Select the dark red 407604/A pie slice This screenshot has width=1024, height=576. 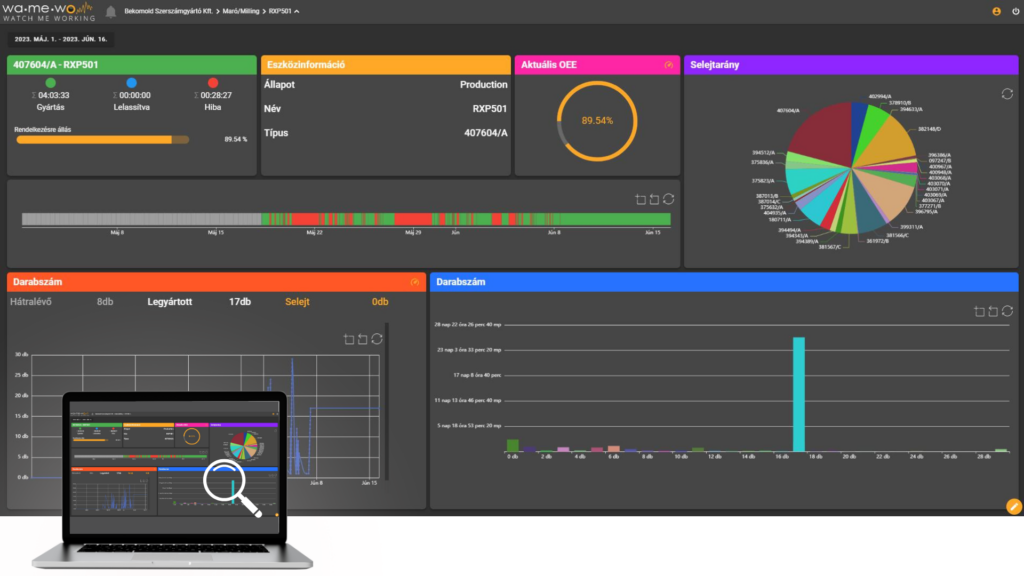826,134
